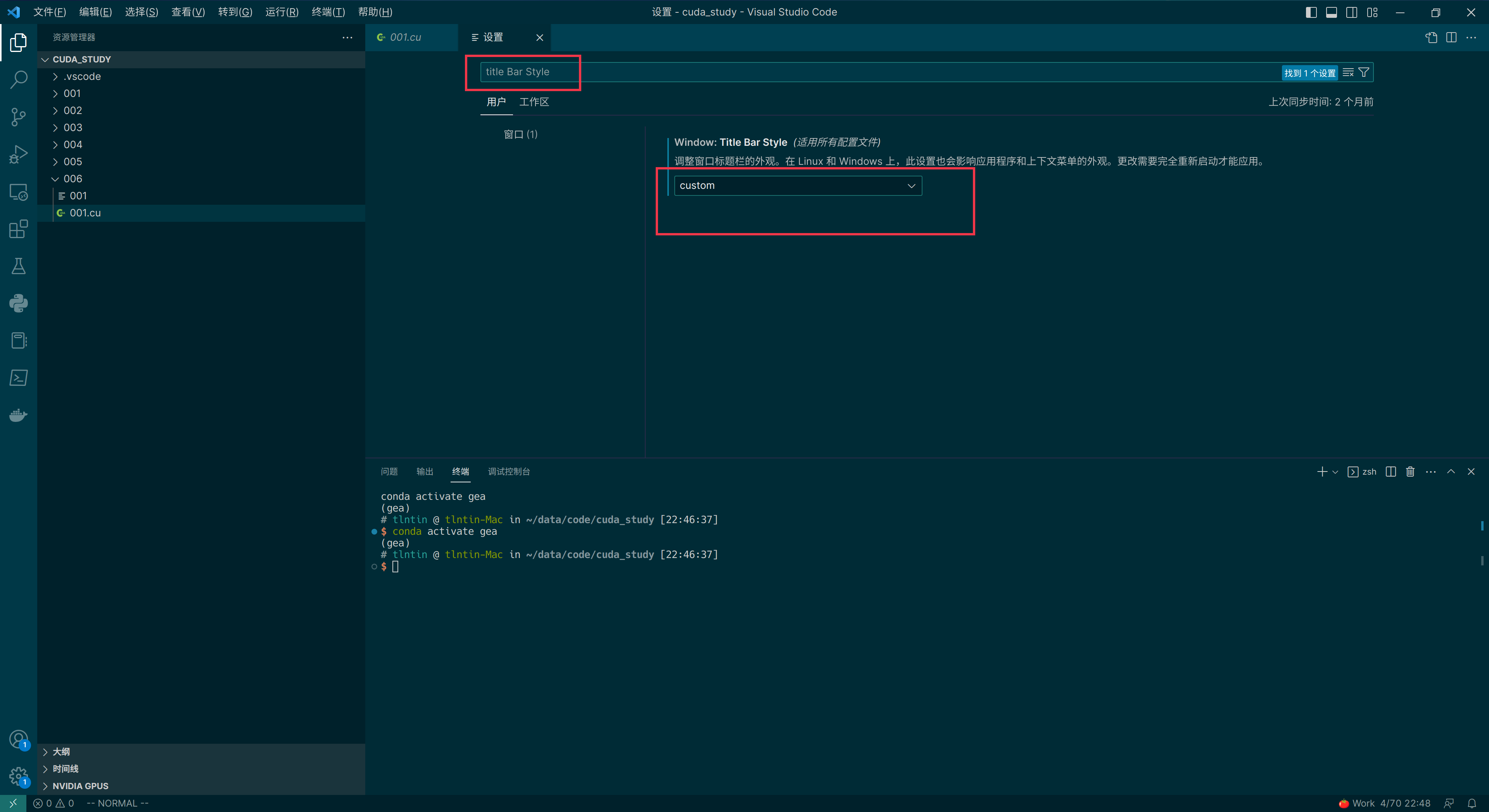This screenshot has height=812, width=1489.
Task: Click the settings search input field
Action: click(867, 72)
